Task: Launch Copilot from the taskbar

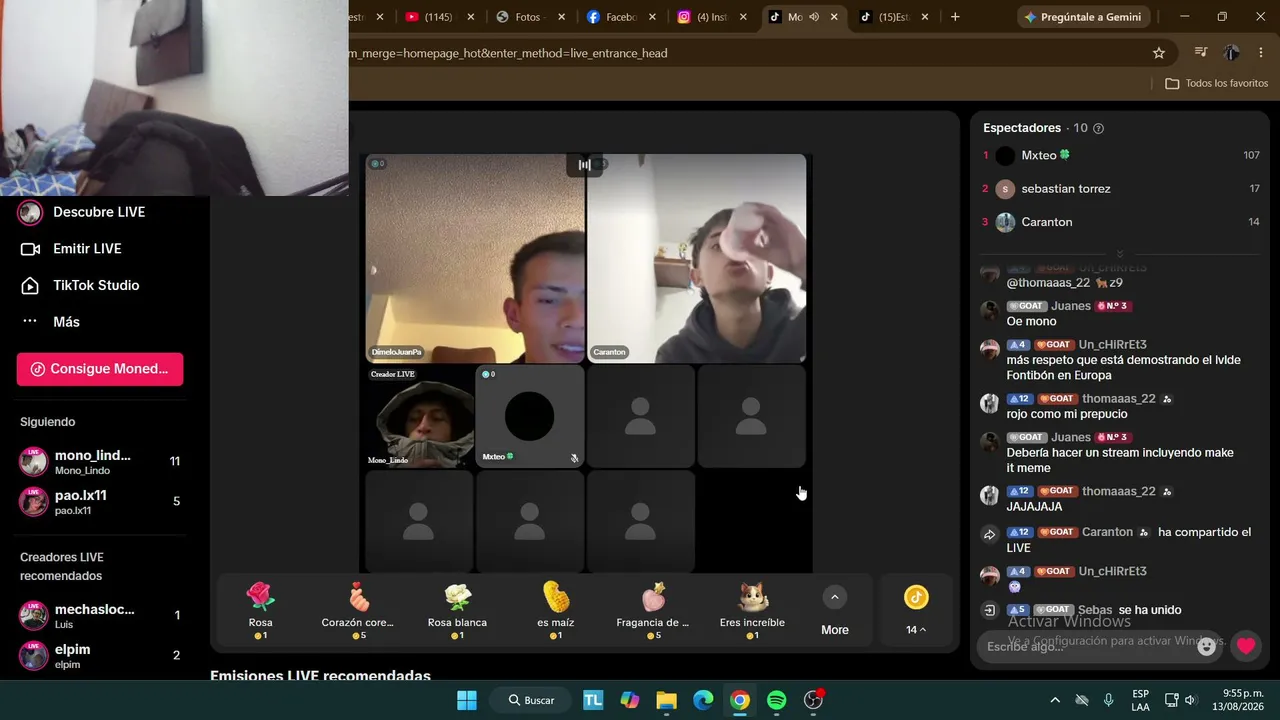Action: pos(630,700)
